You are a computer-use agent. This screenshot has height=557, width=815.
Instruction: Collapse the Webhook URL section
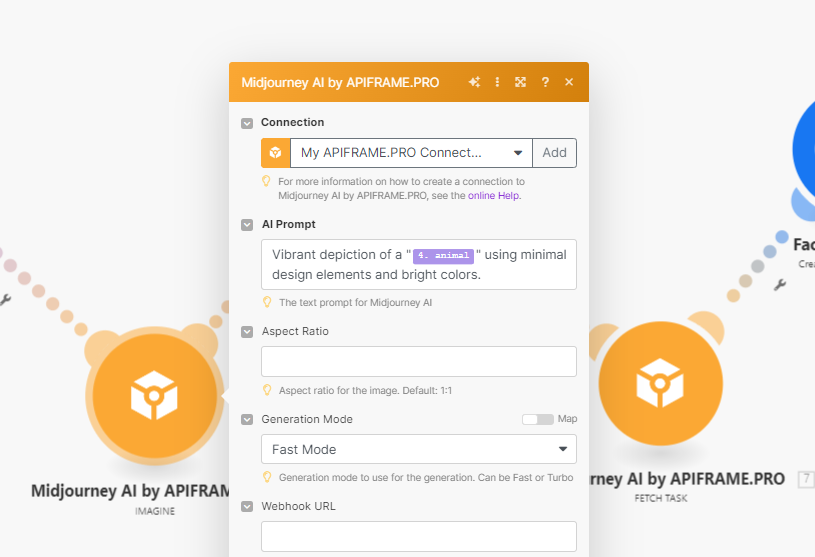(247, 507)
